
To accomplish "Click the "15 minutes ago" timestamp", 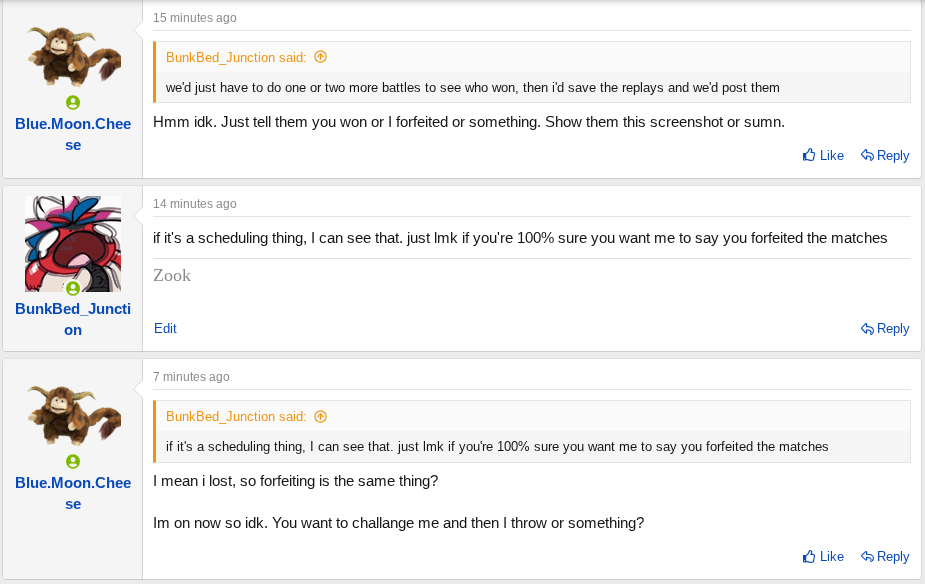I will point(195,18).
